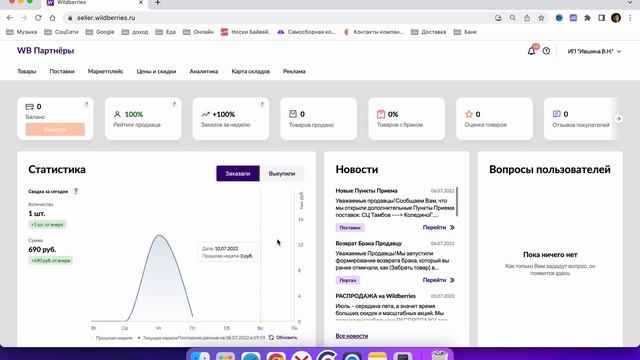This screenshot has height=360, width=640.
Task: Click the browser back arrow
Action: (x=10, y=18)
